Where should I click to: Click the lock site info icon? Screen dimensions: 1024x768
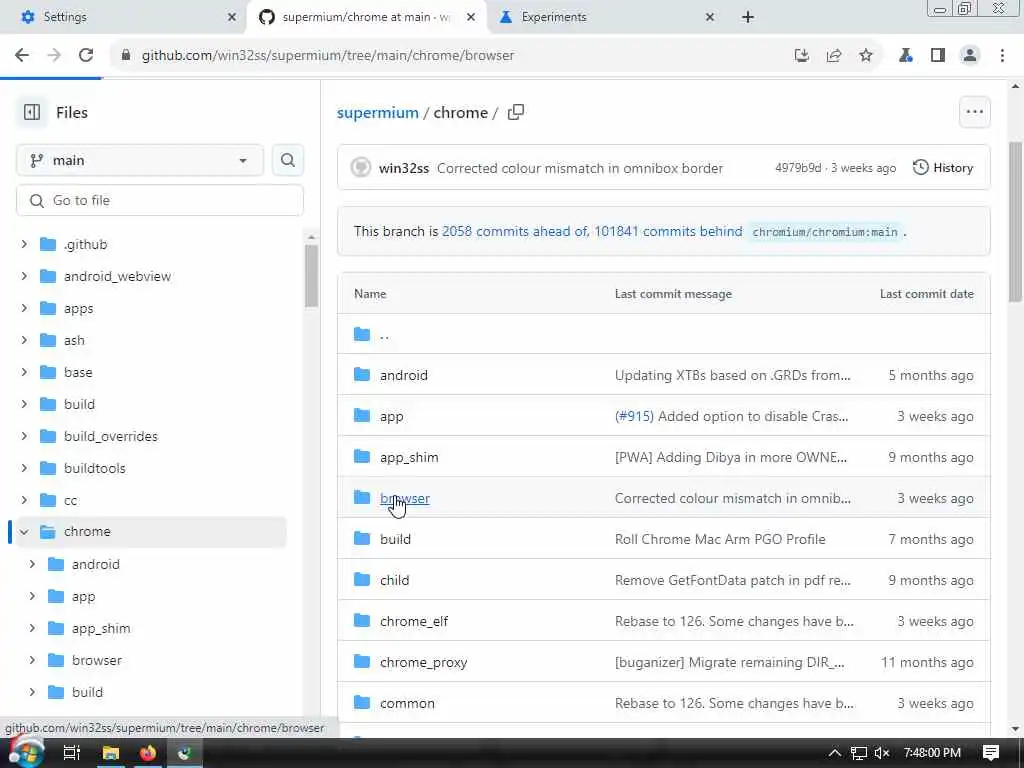[x=126, y=56]
